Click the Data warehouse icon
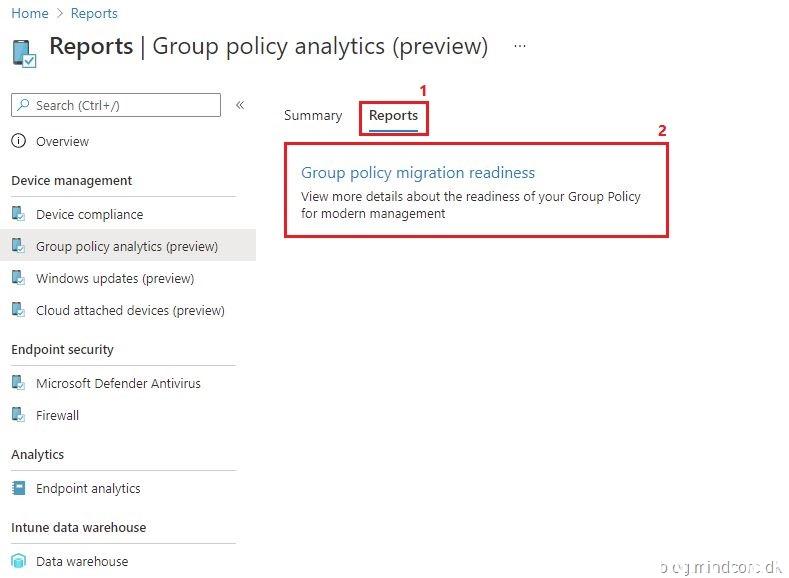The image size is (789, 578). [18, 561]
